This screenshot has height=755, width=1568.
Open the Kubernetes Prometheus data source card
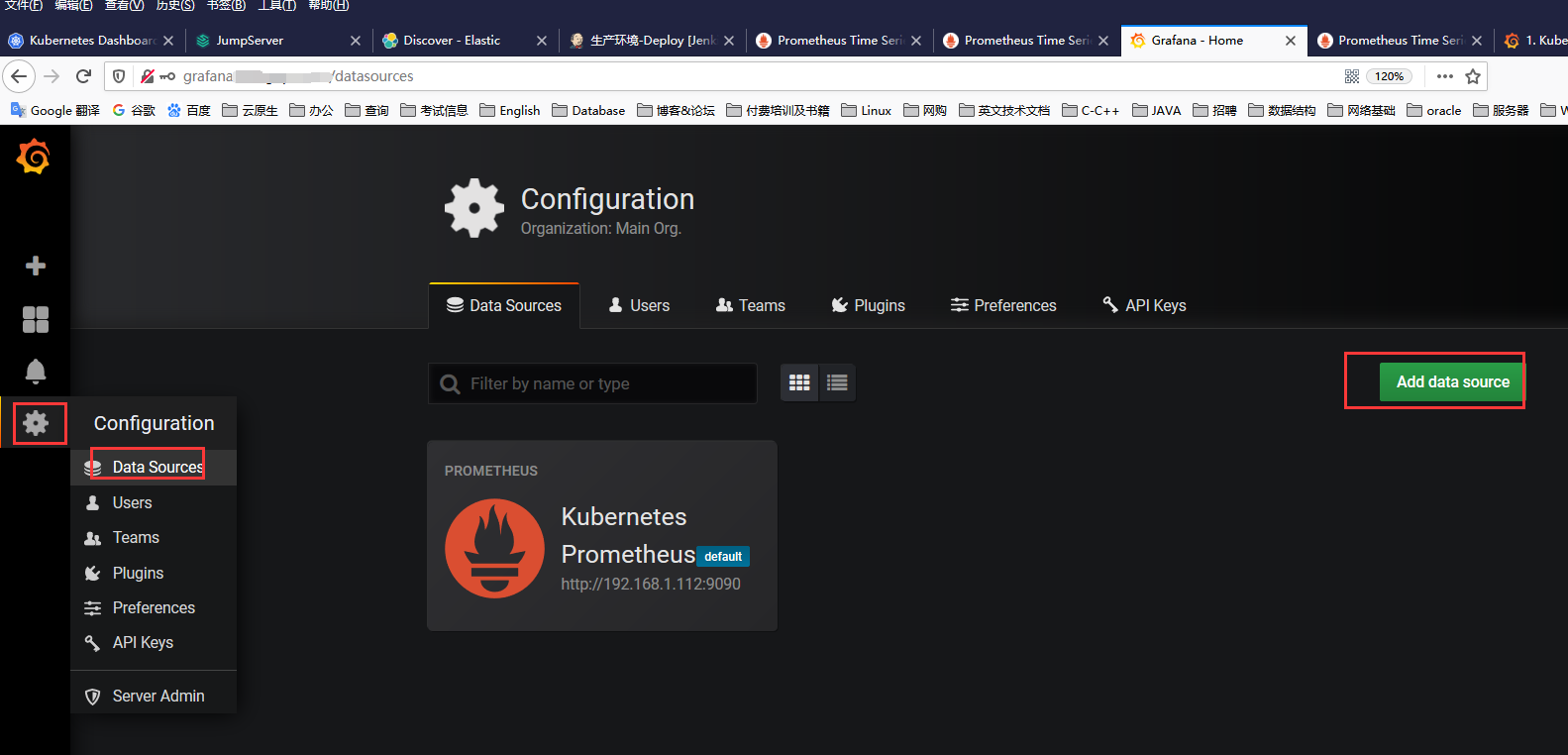602,535
